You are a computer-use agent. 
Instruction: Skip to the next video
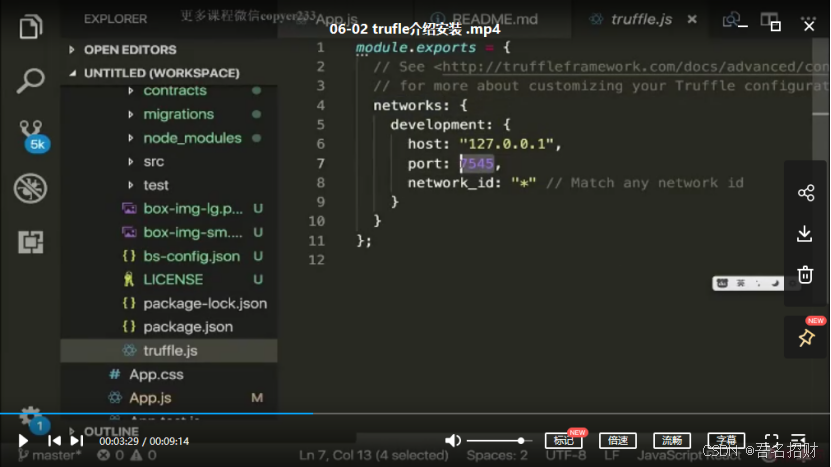coord(77,440)
